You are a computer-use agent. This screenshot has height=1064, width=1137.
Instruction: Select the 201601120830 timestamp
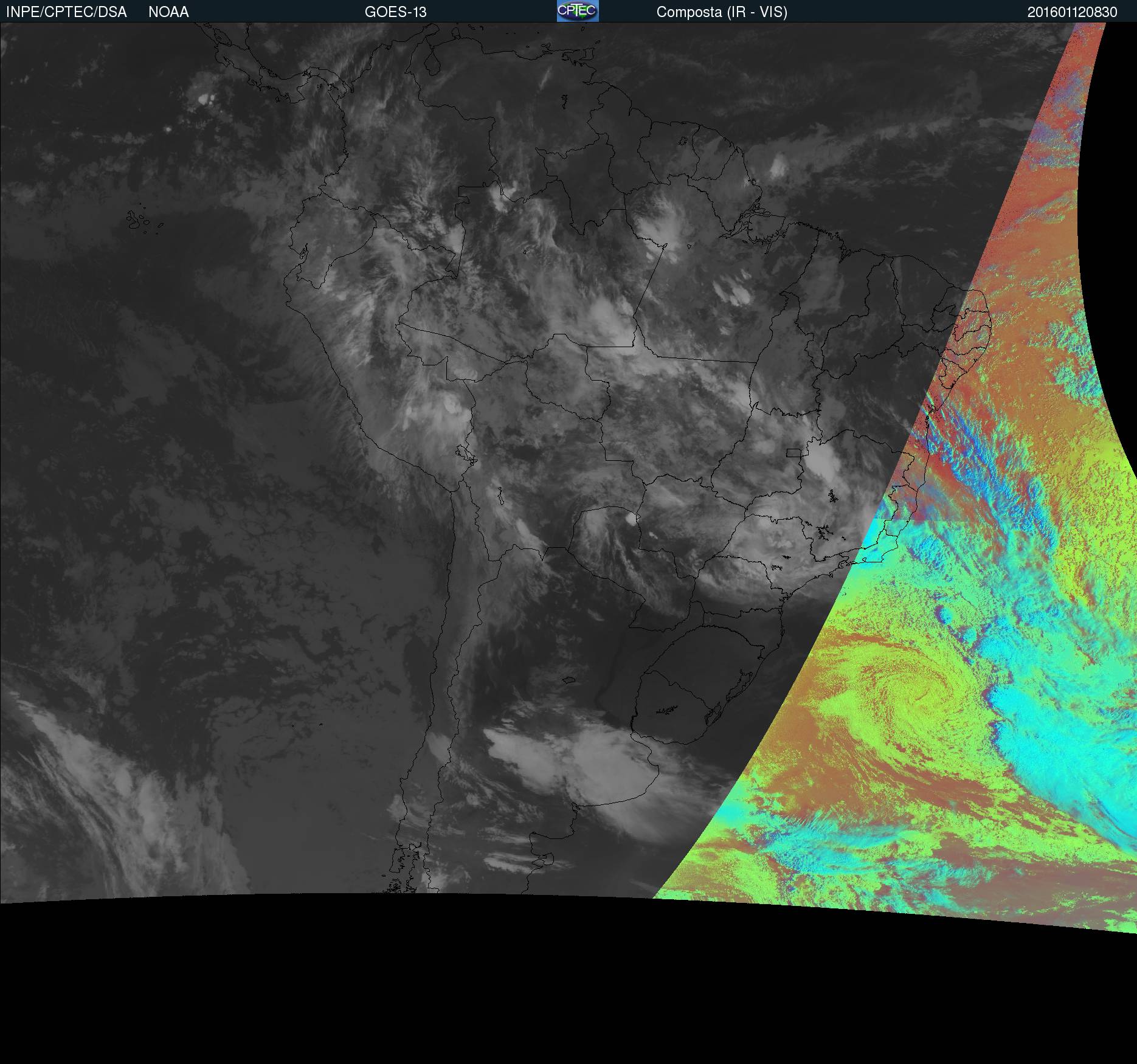(x=1073, y=12)
